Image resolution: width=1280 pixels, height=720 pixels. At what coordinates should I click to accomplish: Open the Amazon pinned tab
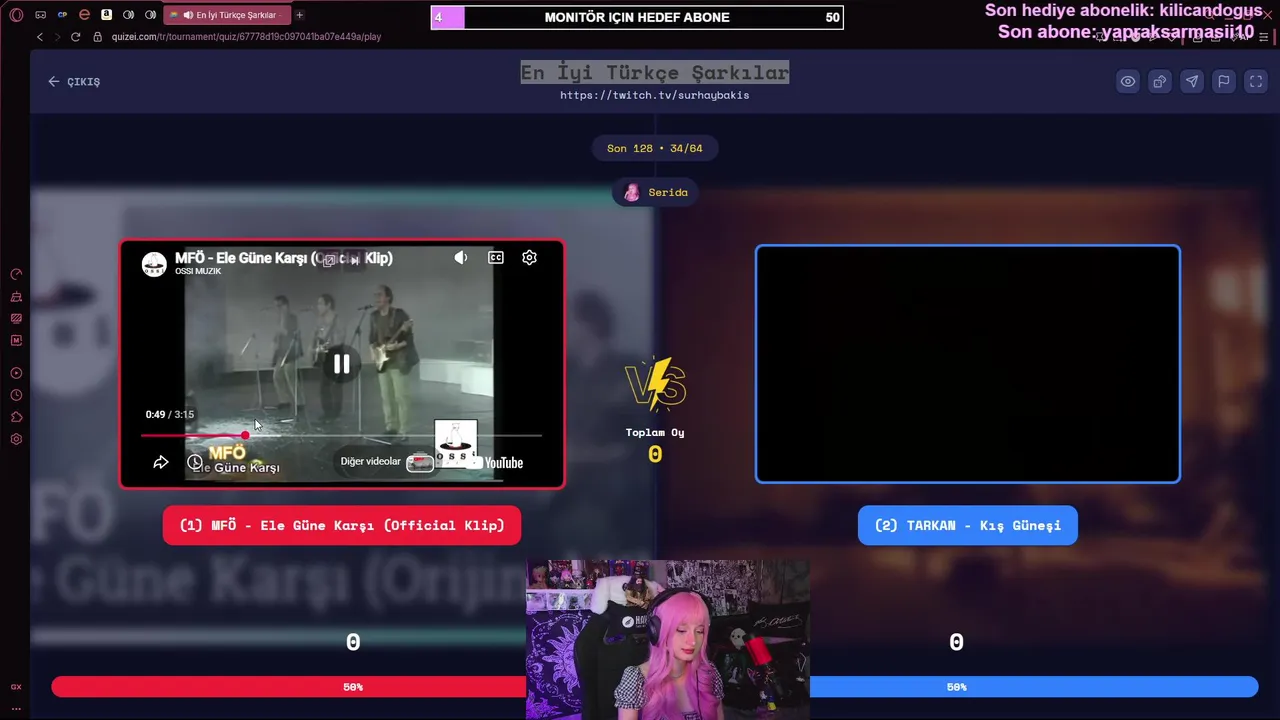106,15
